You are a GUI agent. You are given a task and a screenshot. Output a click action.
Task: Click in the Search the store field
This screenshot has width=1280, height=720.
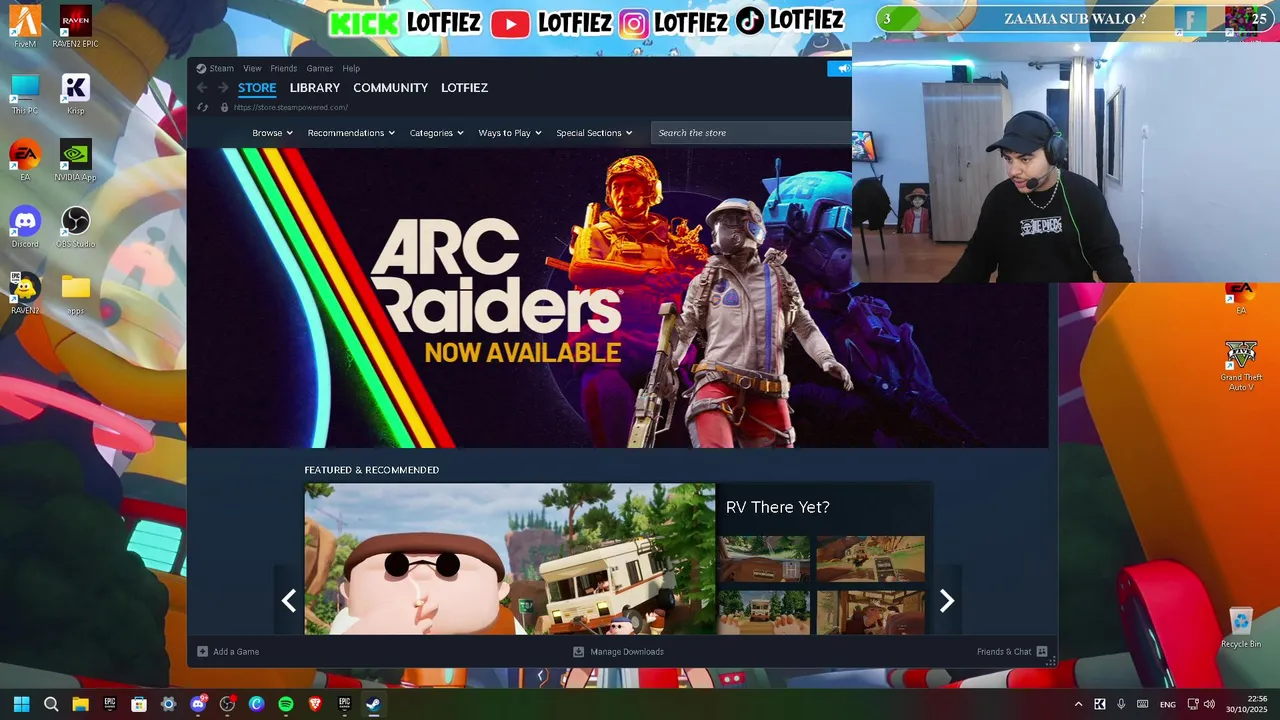(x=752, y=133)
